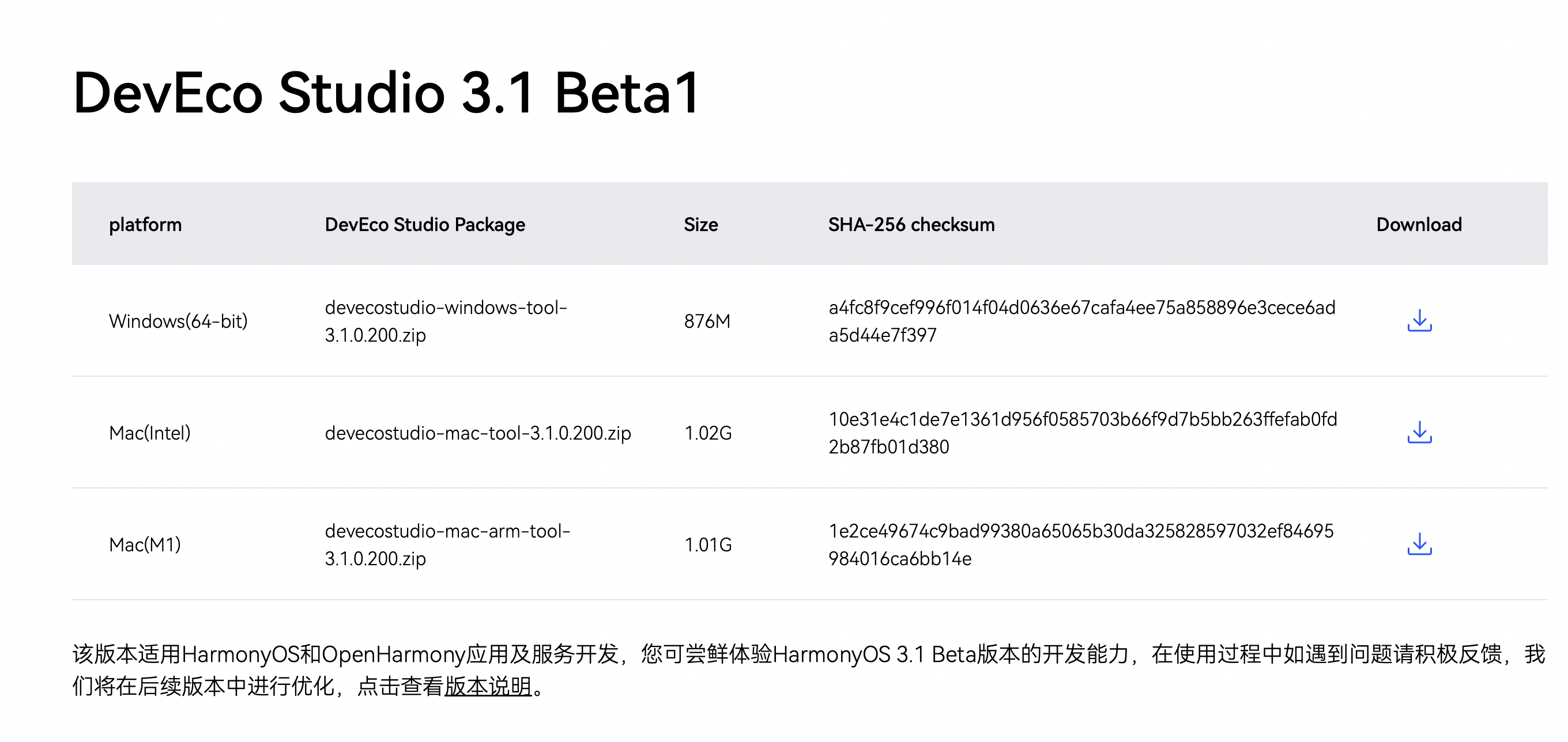This screenshot has width=1568, height=742.
Task: Select devecostudio-windows-tool-3.1.0.200.zip file name
Action: [x=446, y=321]
